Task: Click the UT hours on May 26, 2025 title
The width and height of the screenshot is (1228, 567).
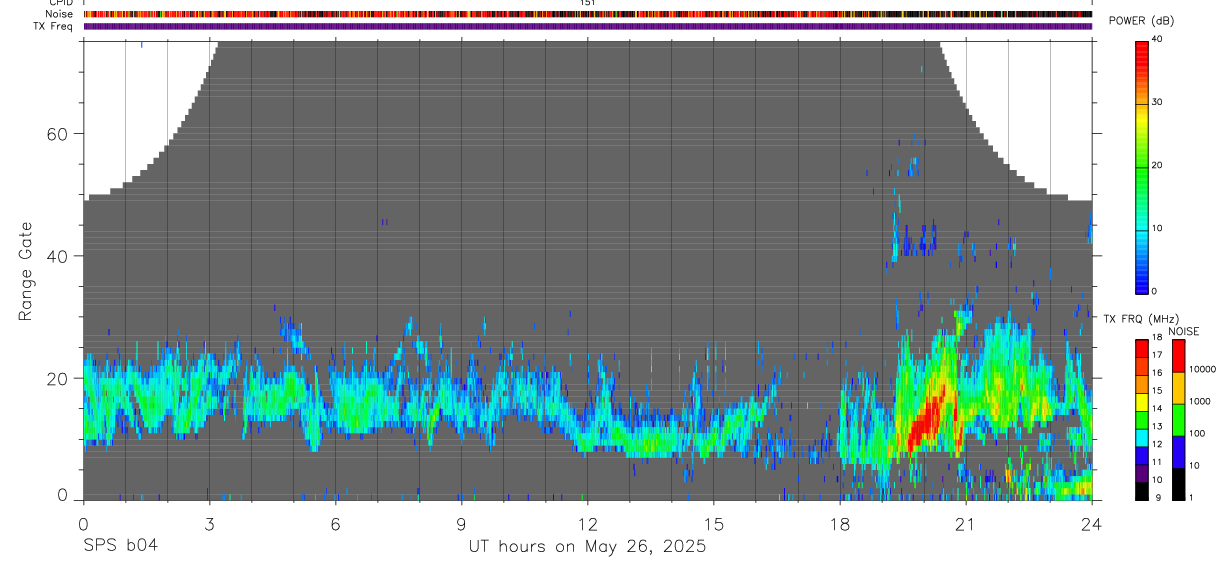Action: click(587, 547)
